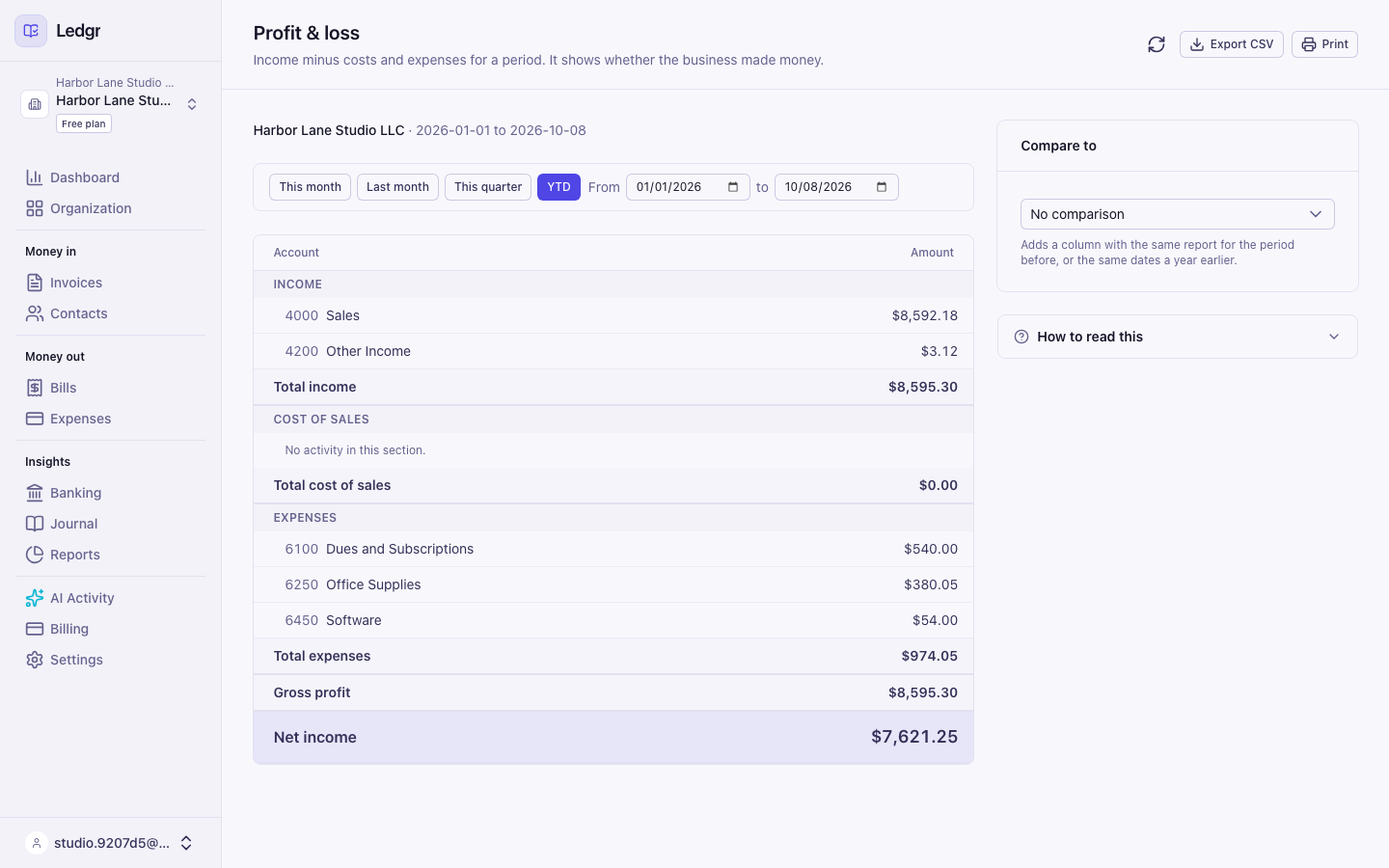Click the Harbor Lane Studio building icon
This screenshot has width=1389, height=868.
pyautogui.click(x=35, y=104)
